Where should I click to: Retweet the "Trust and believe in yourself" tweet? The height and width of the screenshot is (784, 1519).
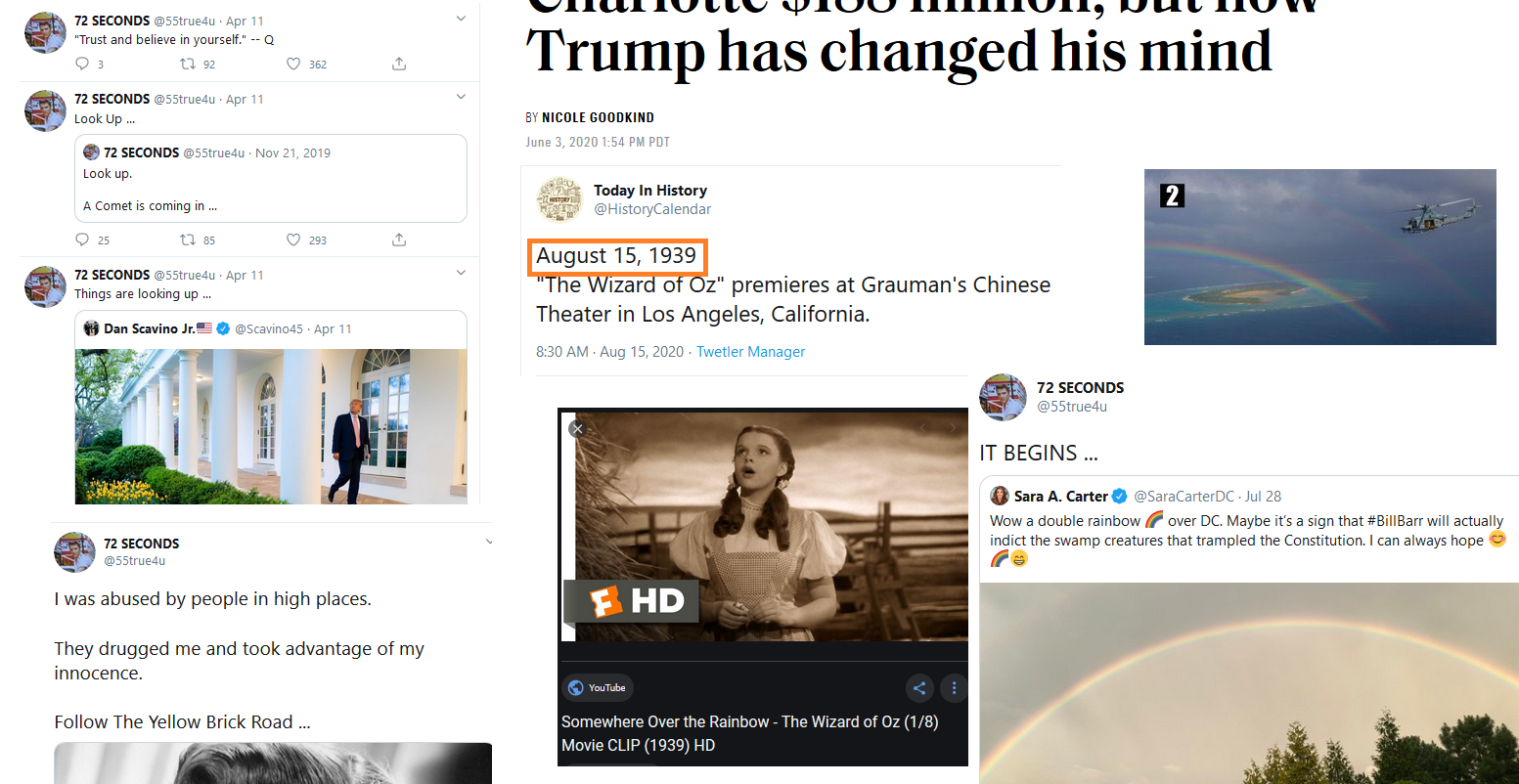[188, 65]
